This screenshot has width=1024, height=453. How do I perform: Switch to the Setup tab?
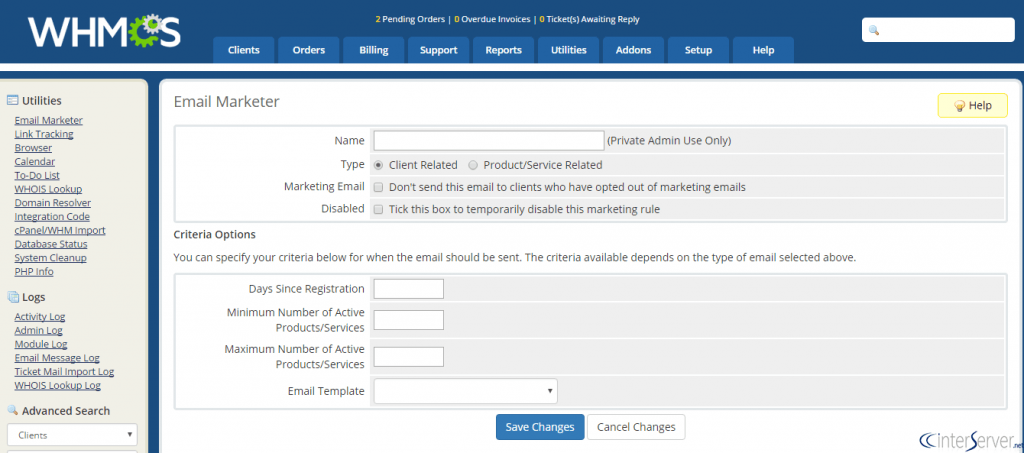698,50
